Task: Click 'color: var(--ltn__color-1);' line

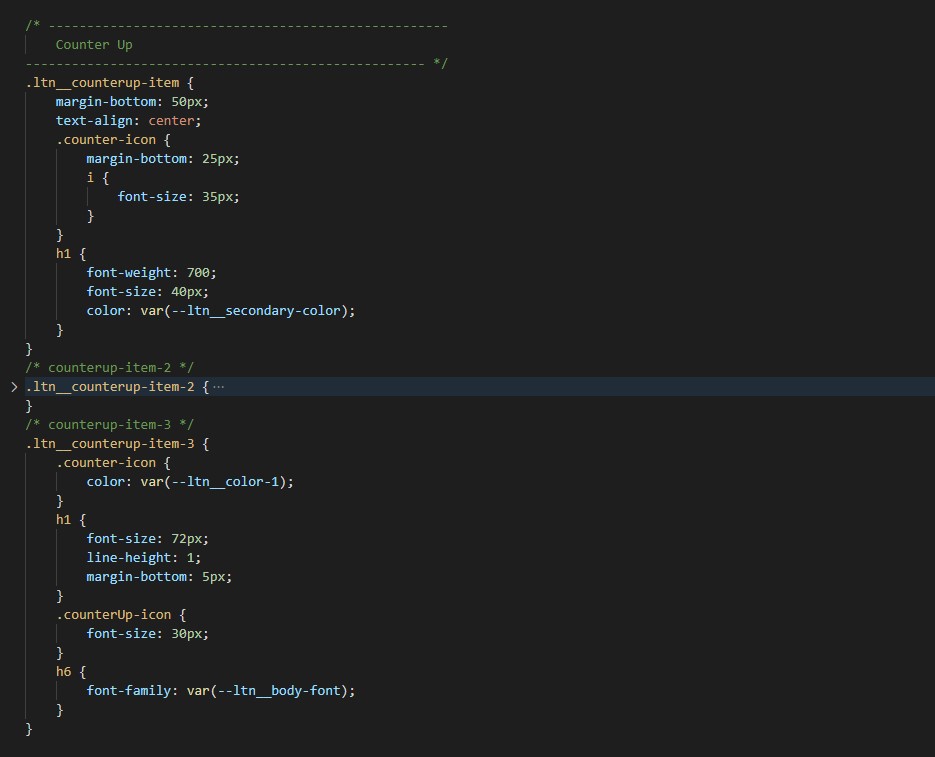Action: point(190,482)
